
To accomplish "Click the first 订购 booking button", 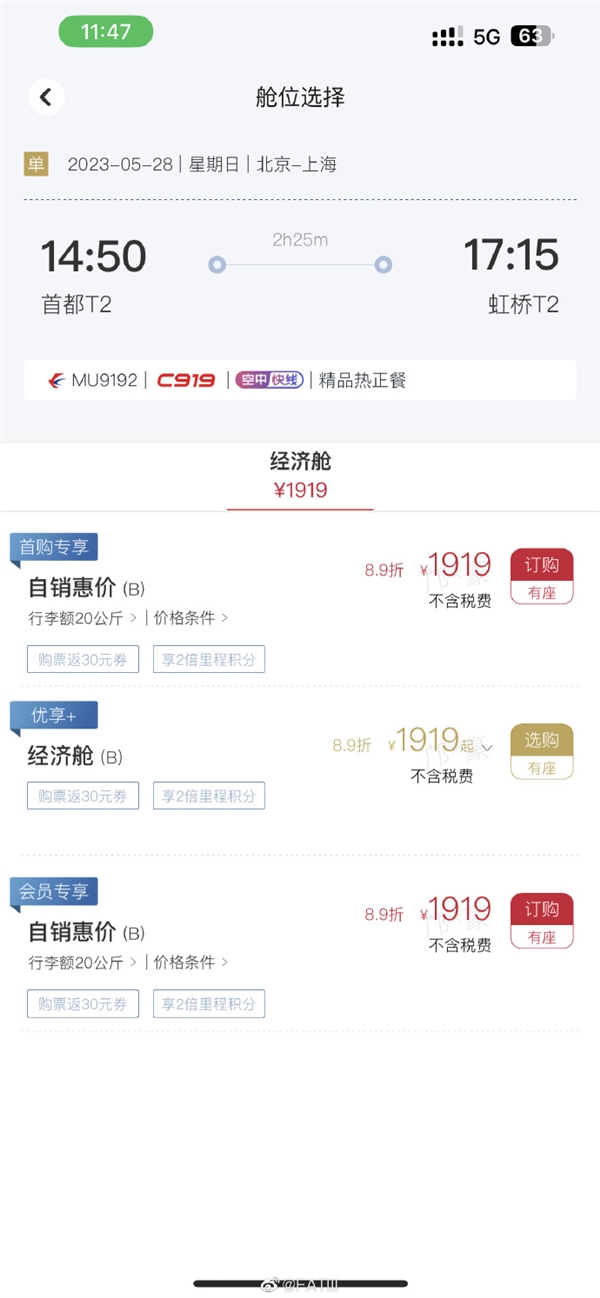I will coord(541,566).
